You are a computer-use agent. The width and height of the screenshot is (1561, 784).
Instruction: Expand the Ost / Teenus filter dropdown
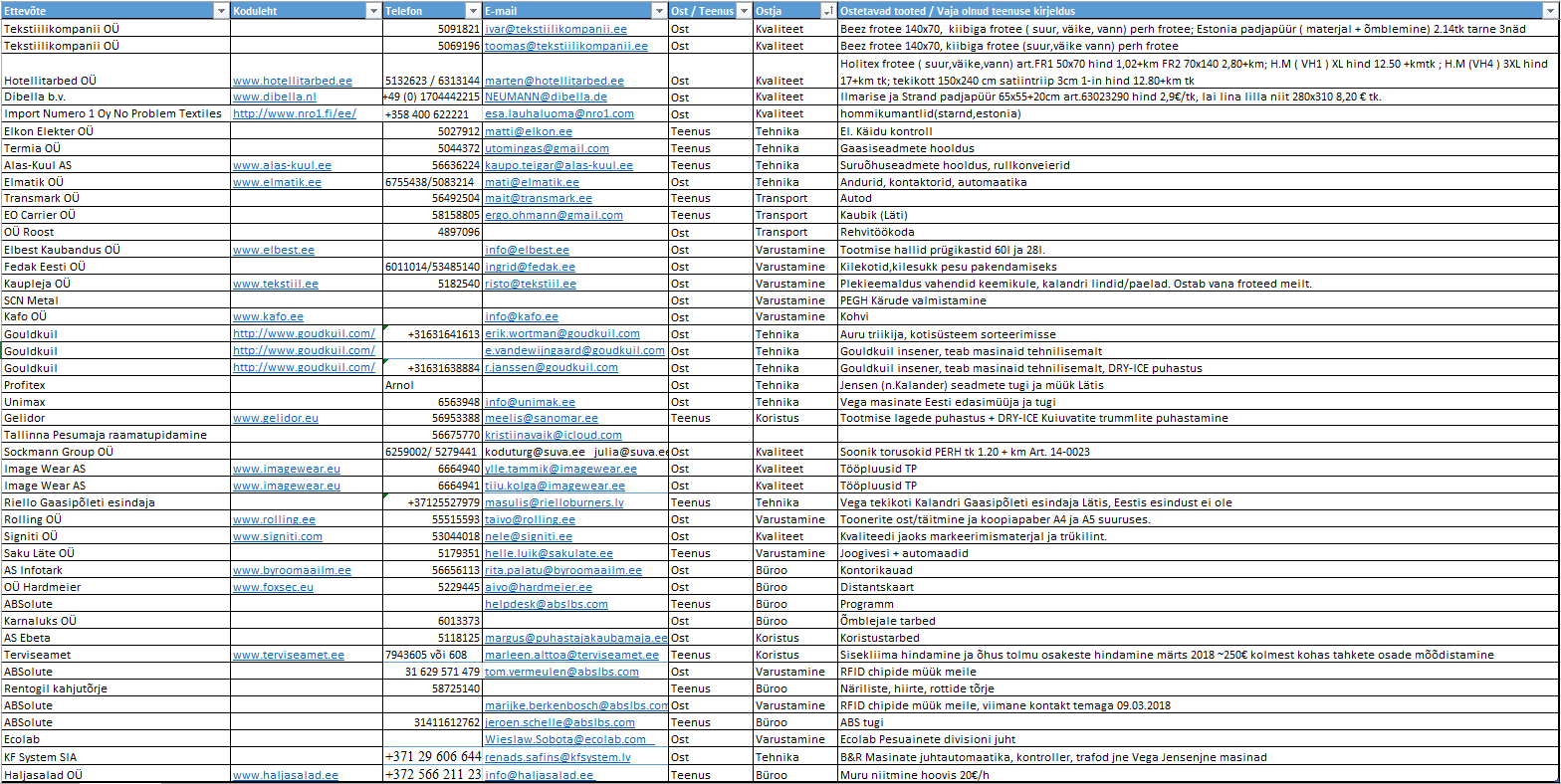[x=743, y=11]
